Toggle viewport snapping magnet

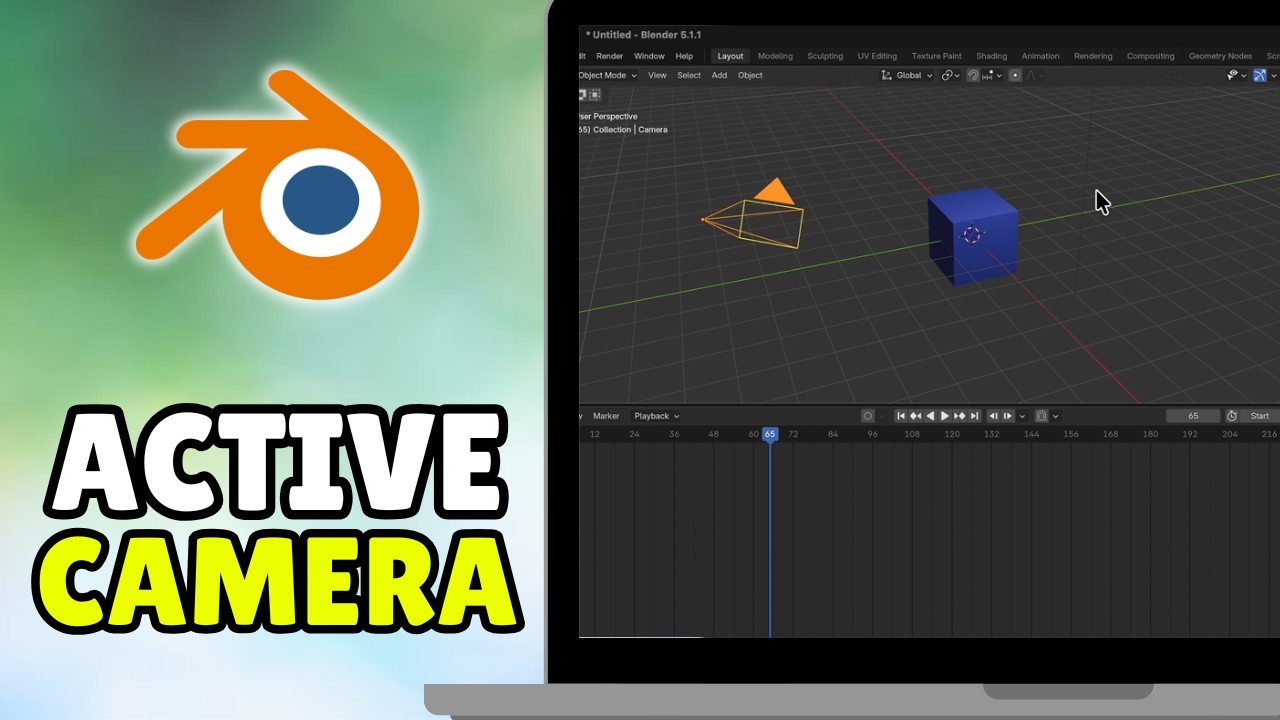click(x=973, y=75)
